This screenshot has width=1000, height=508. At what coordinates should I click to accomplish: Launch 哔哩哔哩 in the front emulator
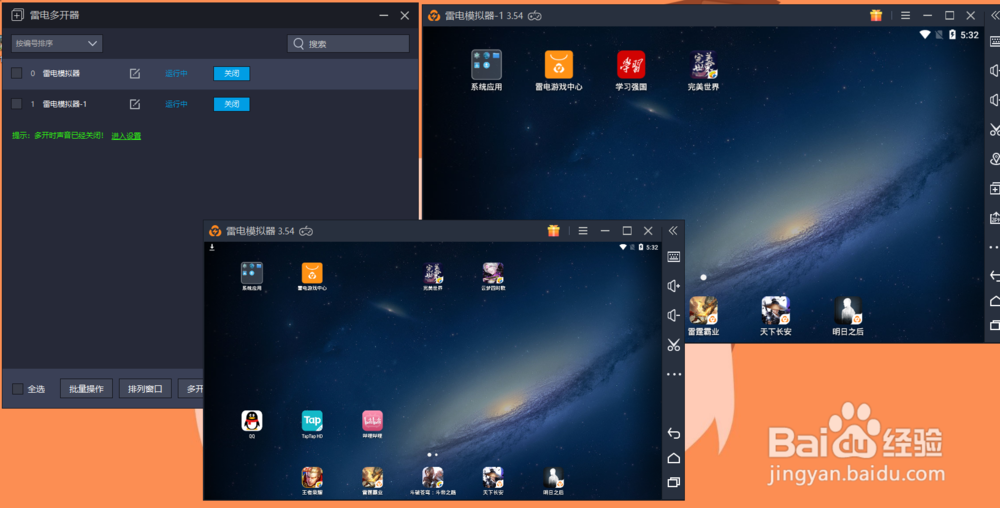click(372, 421)
